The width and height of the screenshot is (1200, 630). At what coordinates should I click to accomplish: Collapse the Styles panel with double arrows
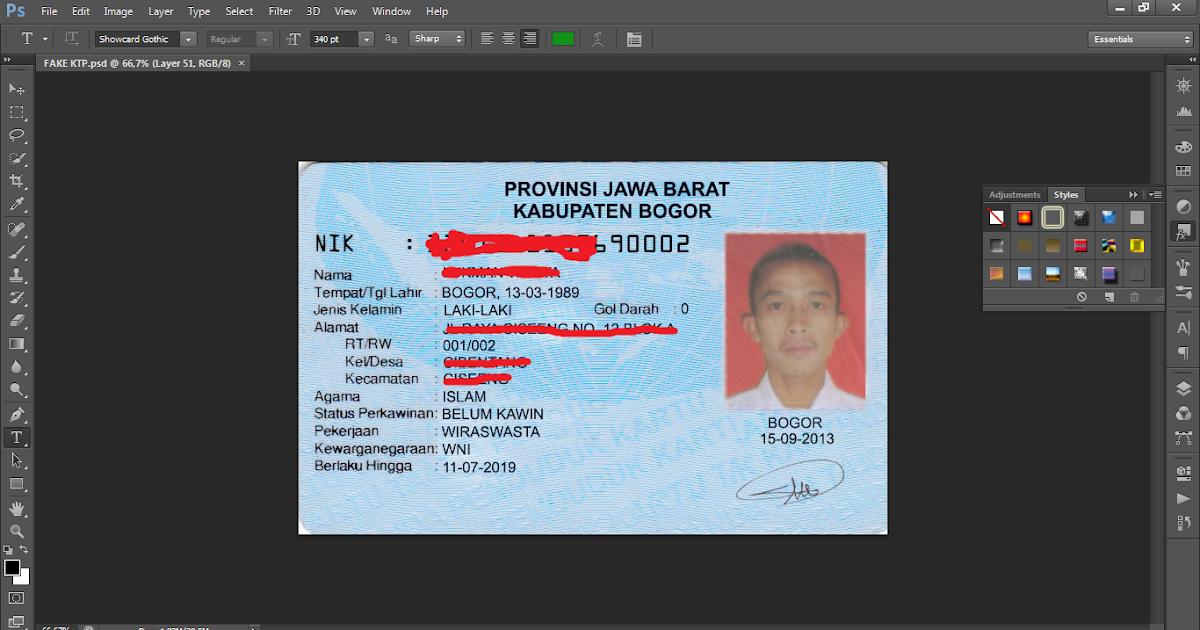[1133, 195]
